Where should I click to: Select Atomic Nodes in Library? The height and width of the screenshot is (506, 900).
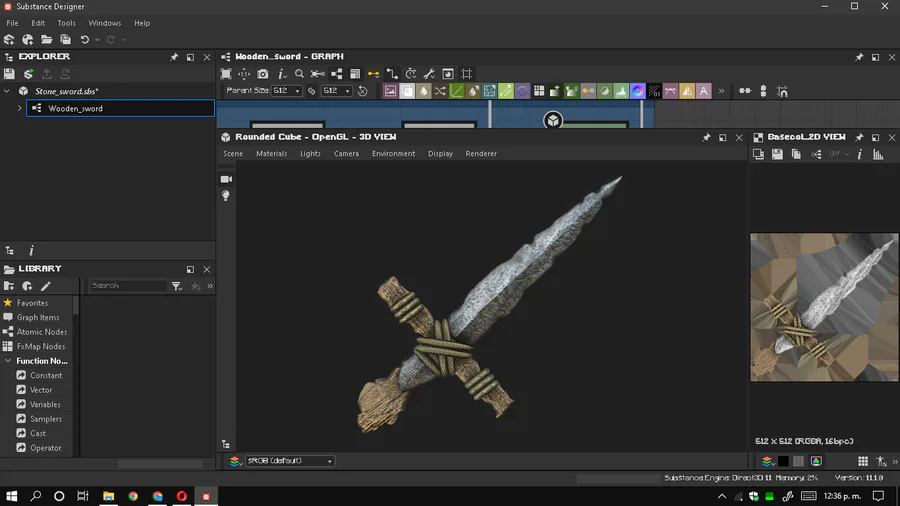[42, 332]
